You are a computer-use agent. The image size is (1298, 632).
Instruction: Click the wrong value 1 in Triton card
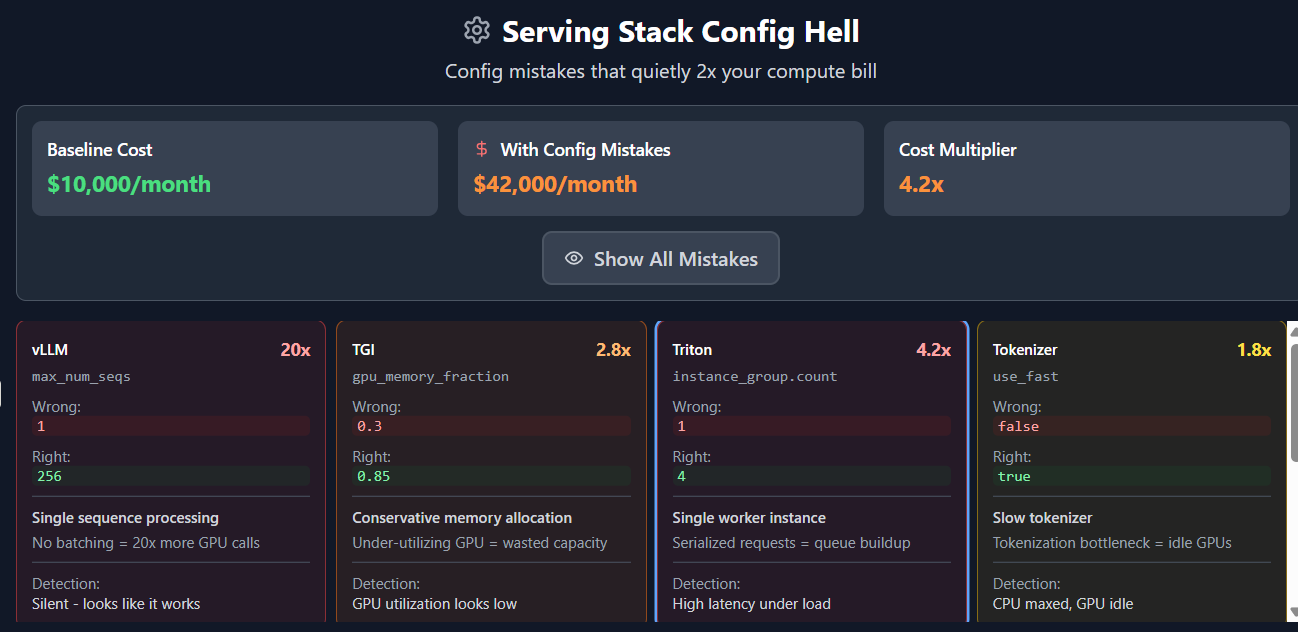(x=811, y=426)
